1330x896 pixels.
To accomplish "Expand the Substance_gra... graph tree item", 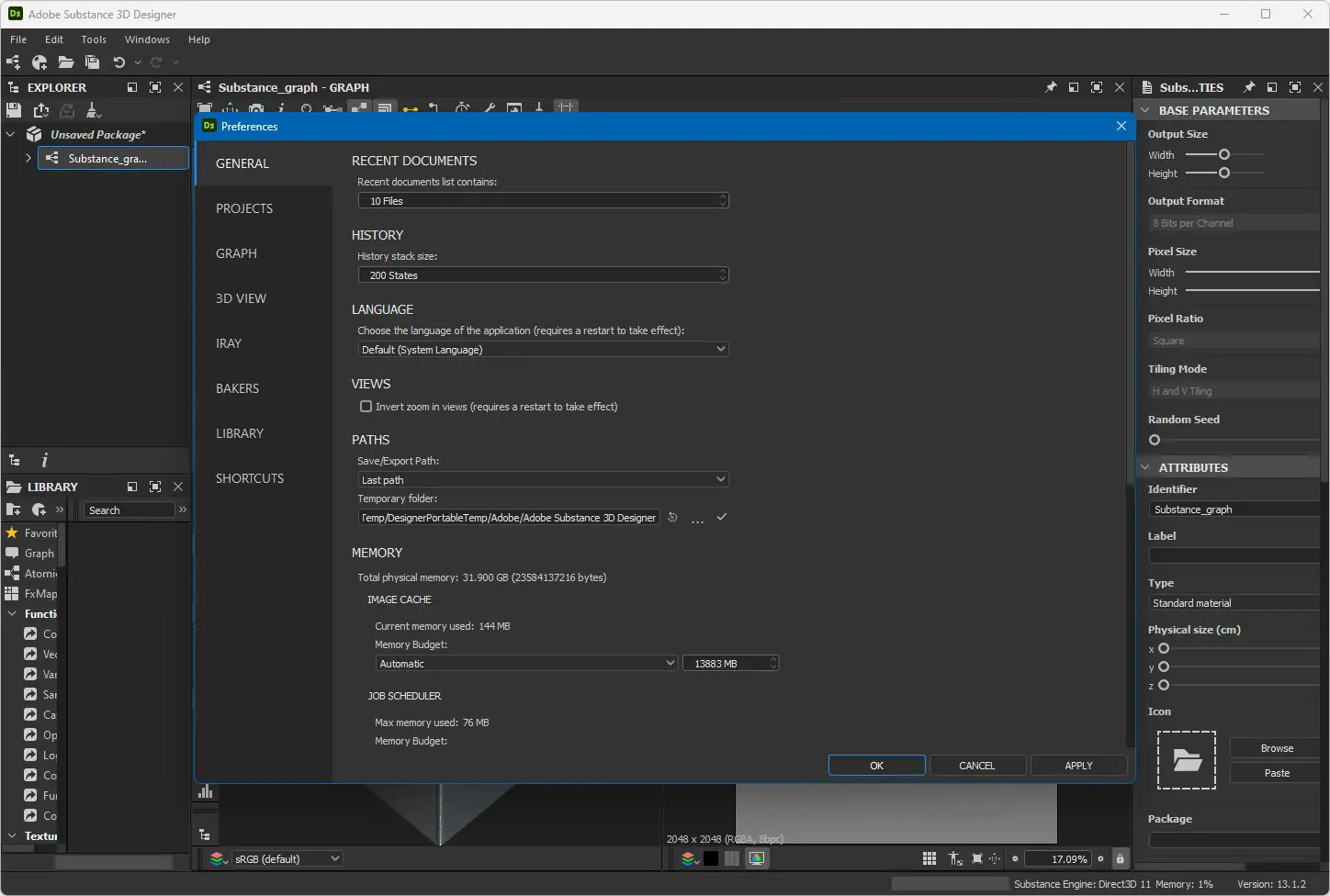I will [28, 158].
